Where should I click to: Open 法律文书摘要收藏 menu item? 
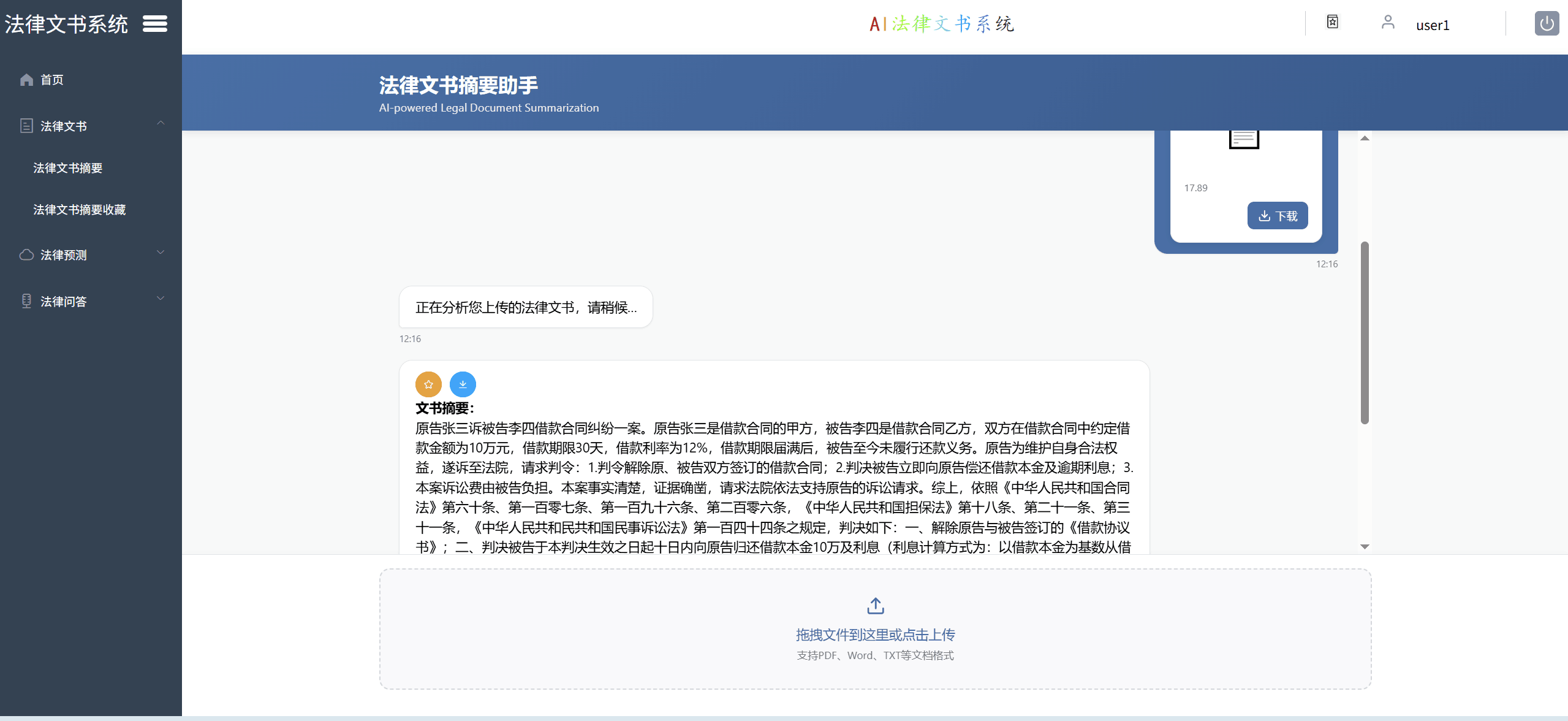tap(80, 210)
